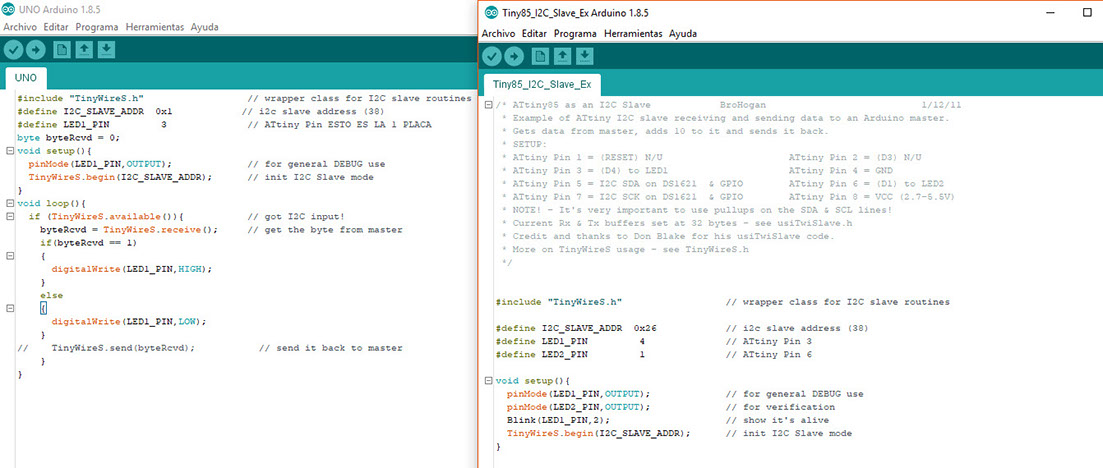Open sketch icon in UNO window
This screenshot has width=1103, height=468.
click(84, 50)
